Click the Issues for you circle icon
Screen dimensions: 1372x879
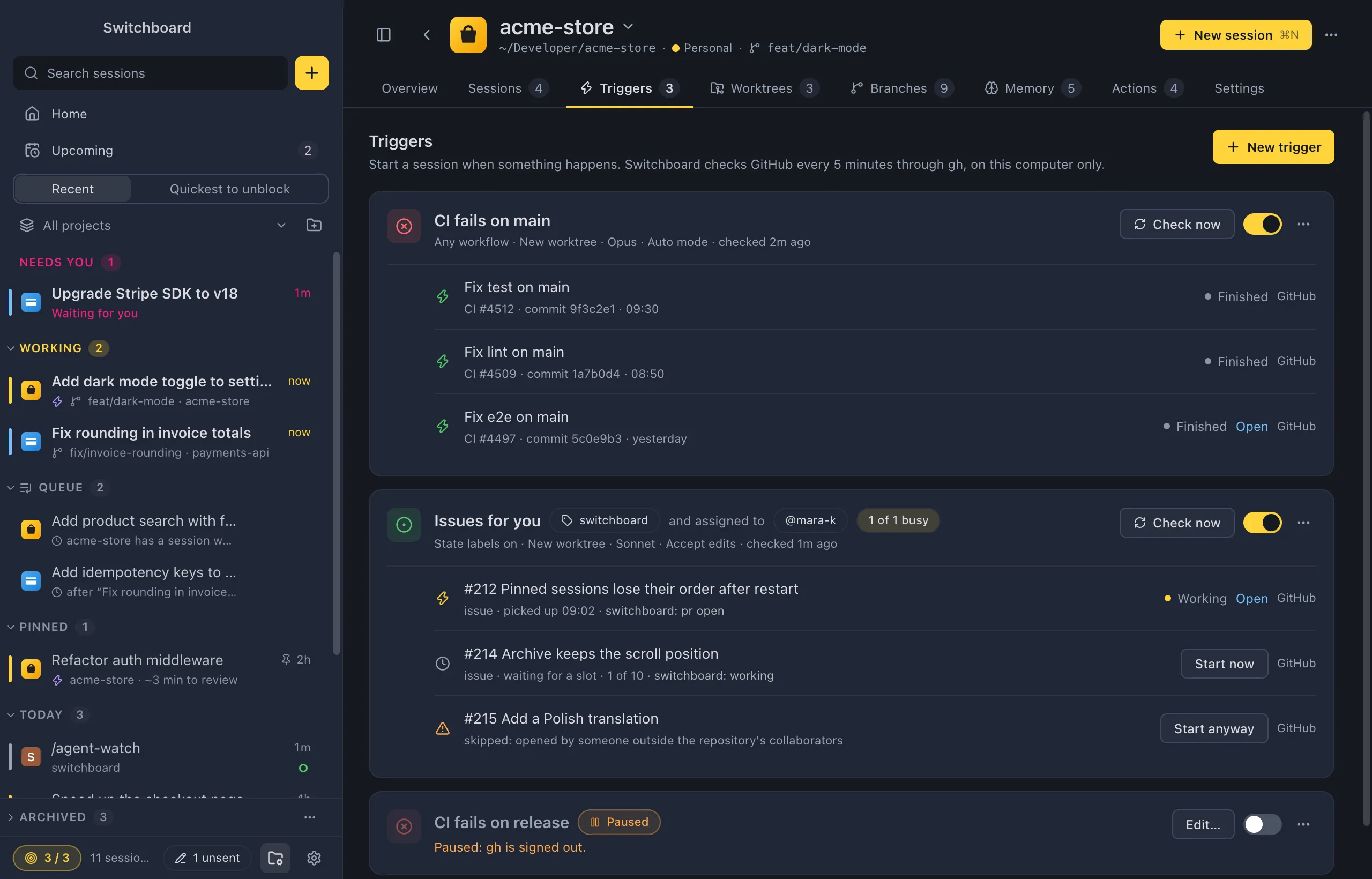point(404,525)
